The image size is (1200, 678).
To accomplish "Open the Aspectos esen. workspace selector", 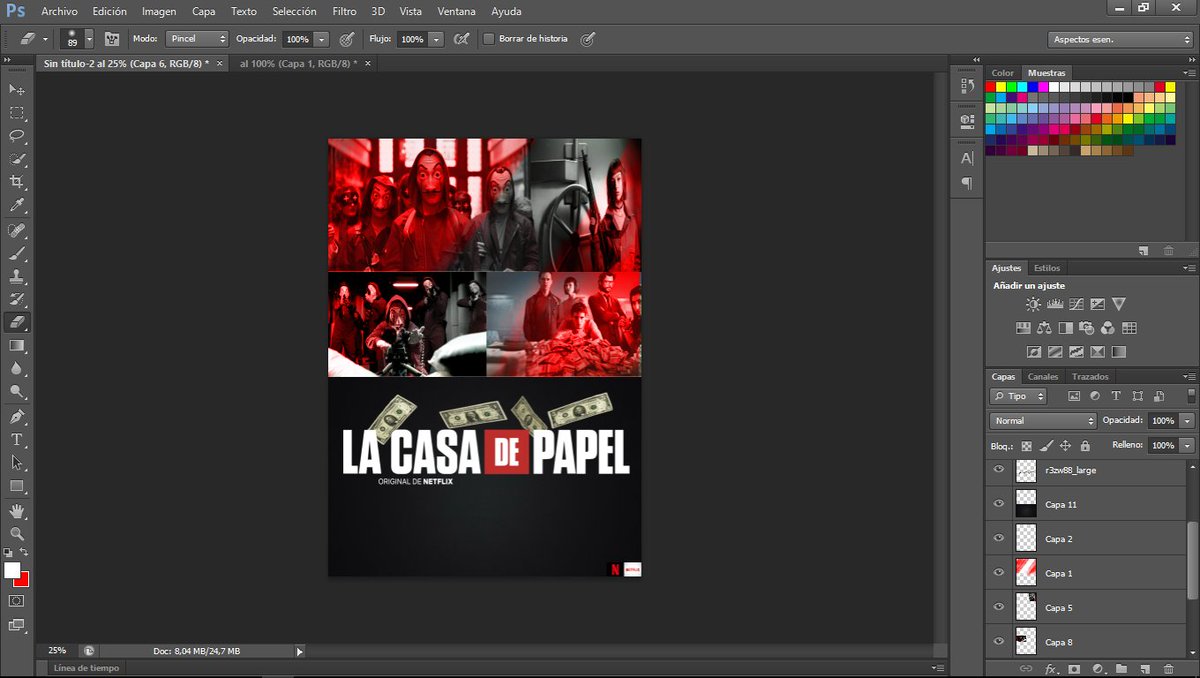I will pyautogui.click(x=1120, y=38).
